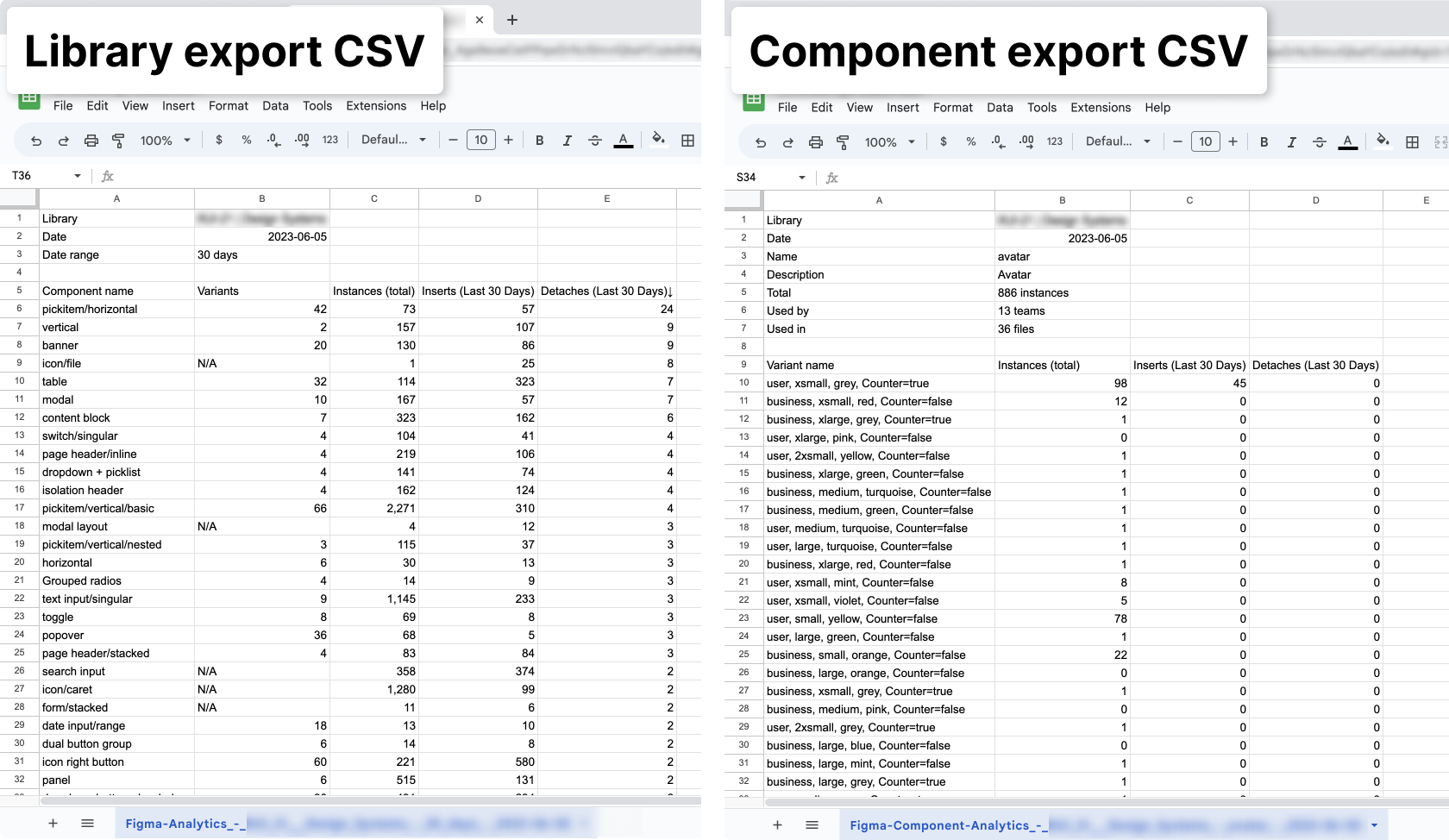The image size is (1449, 840).
Task: Click Paint format icon in Library export window
Action: point(119,141)
